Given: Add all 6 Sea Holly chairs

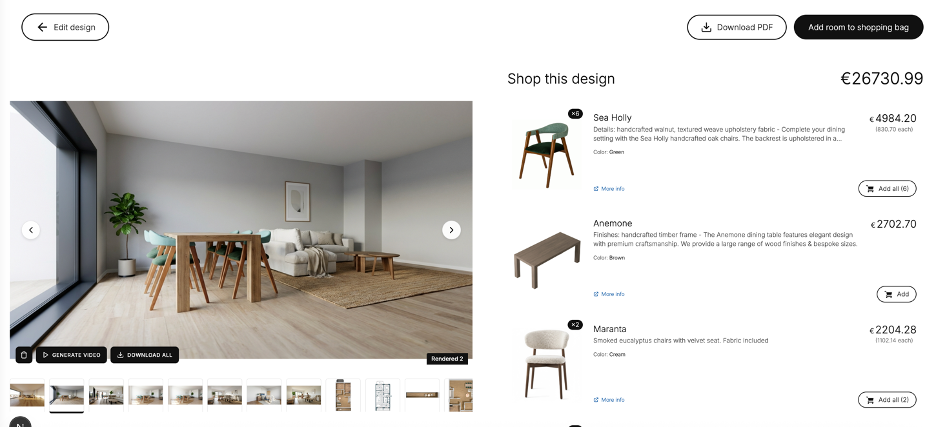Looking at the screenshot, I should [887, 189].
